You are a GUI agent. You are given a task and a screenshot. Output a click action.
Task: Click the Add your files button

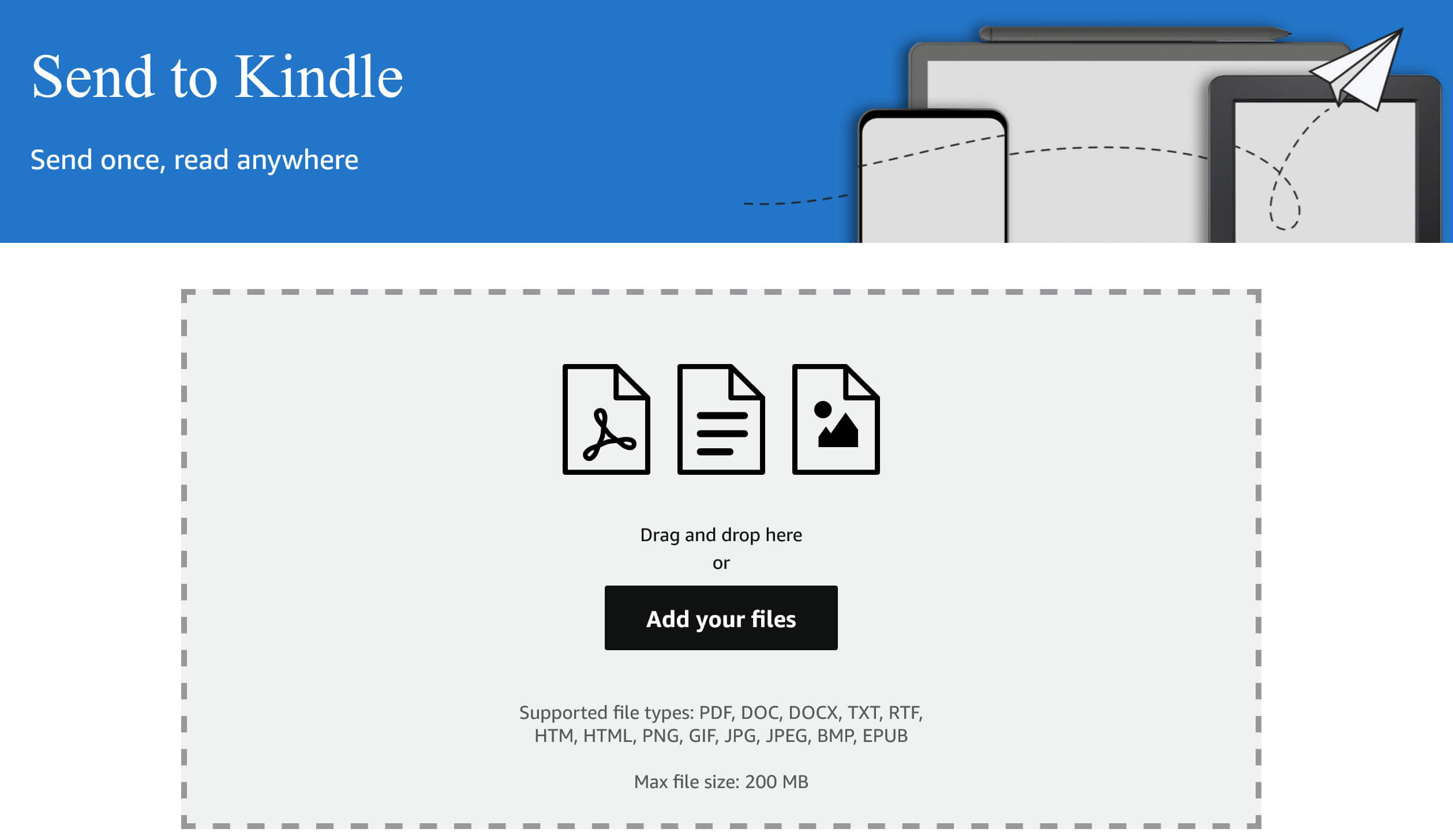click(721, 618)
